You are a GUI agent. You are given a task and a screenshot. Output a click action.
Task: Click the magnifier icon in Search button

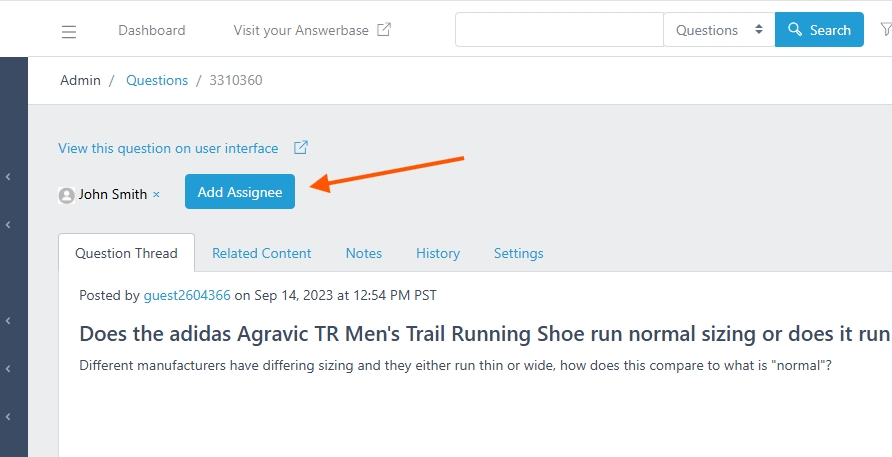point(795,30)
